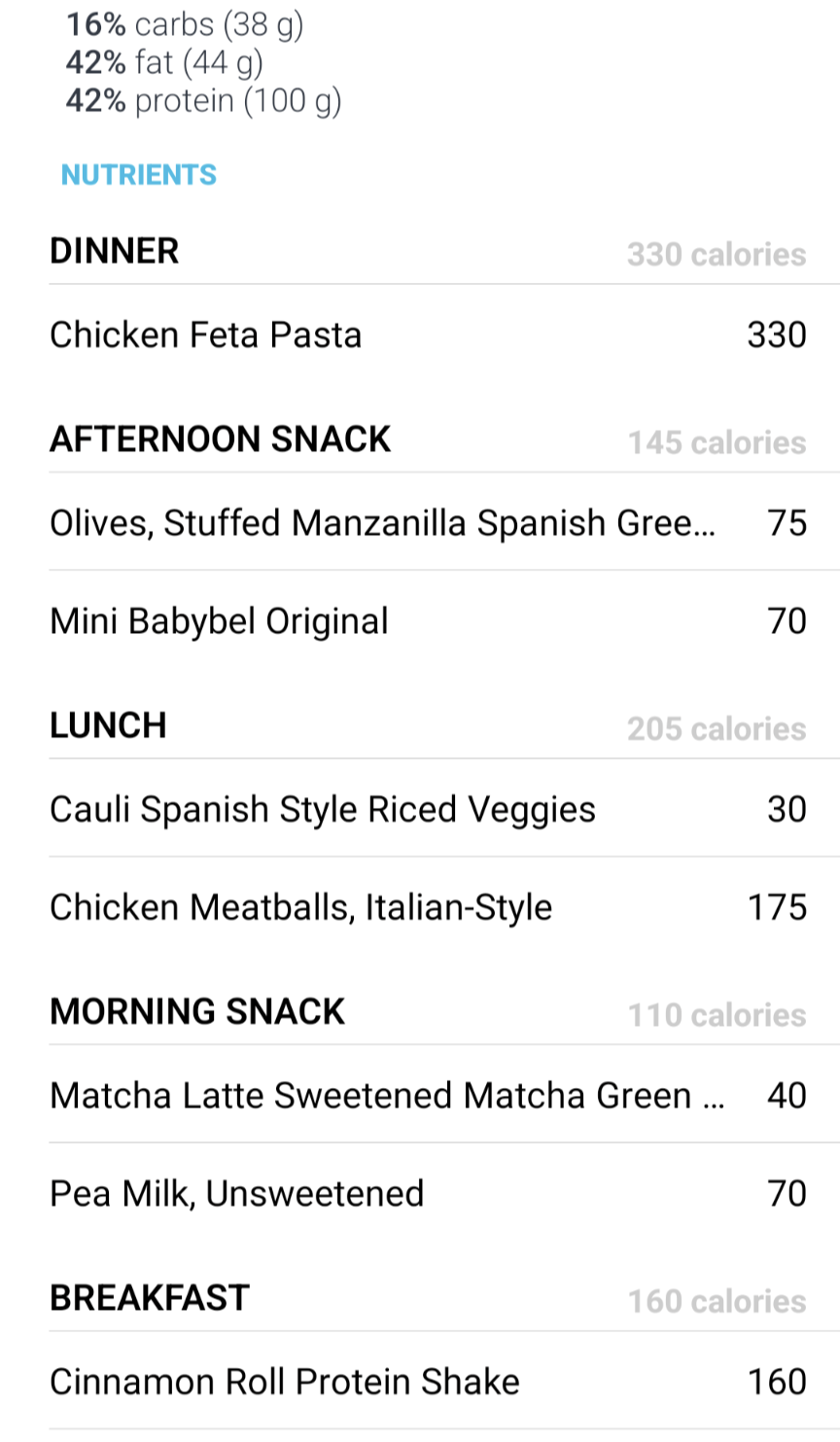
Task: Click the 160 calories breakfast total
Action: (717, 1301)
